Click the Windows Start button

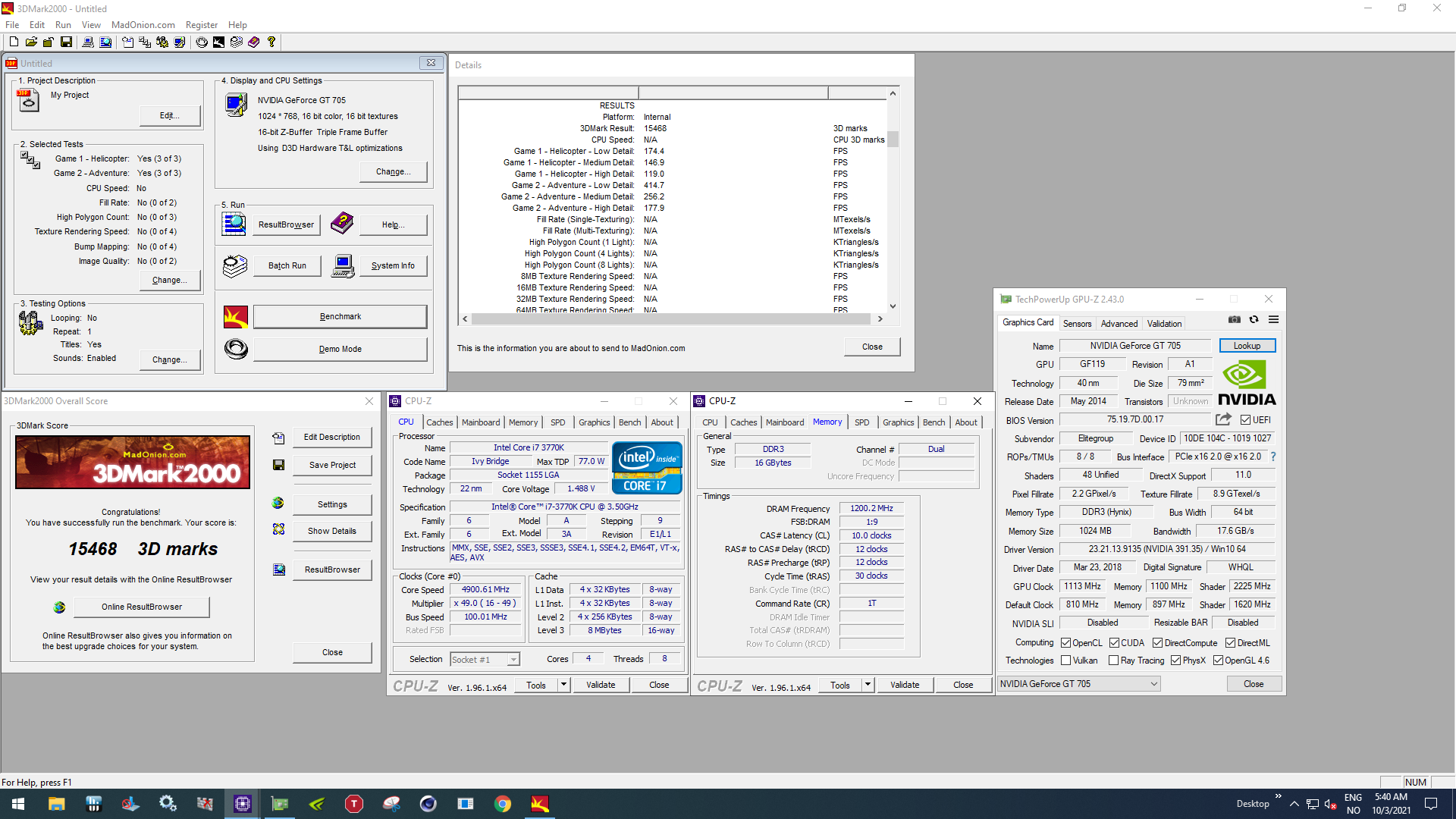point(18,804)
